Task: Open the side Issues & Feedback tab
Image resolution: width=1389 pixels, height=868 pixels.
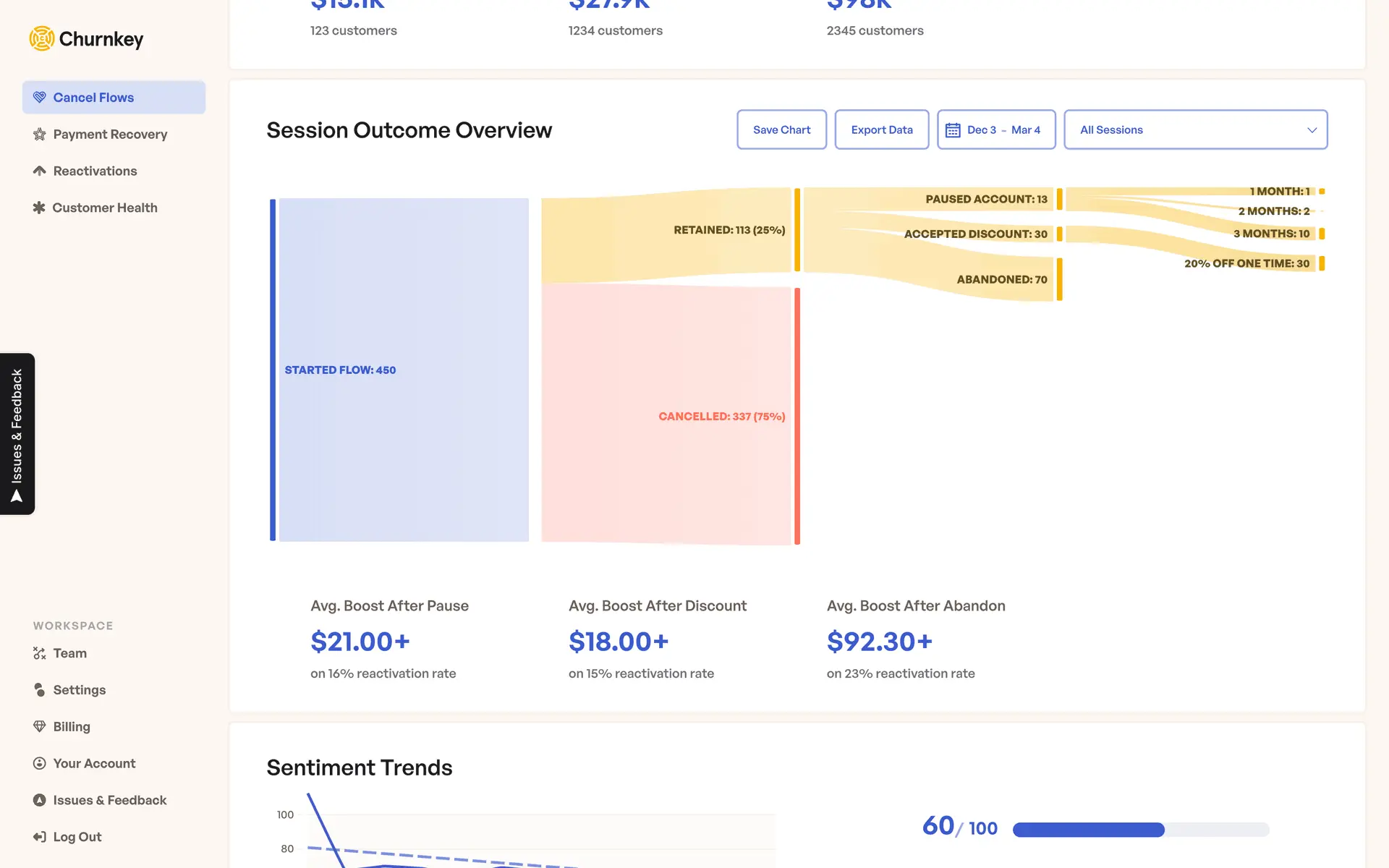Action: pos(17,434)
